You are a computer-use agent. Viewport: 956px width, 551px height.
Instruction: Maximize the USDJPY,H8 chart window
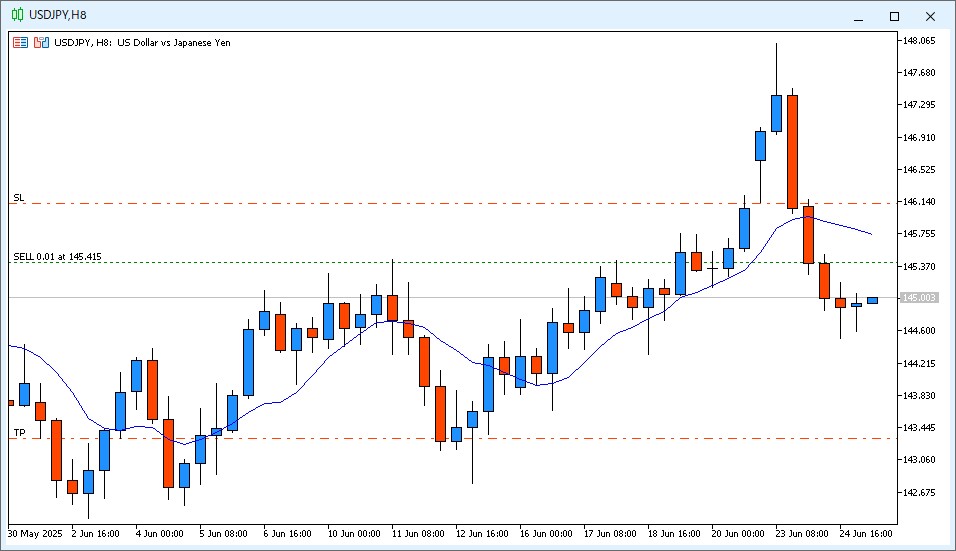(894, 16)
